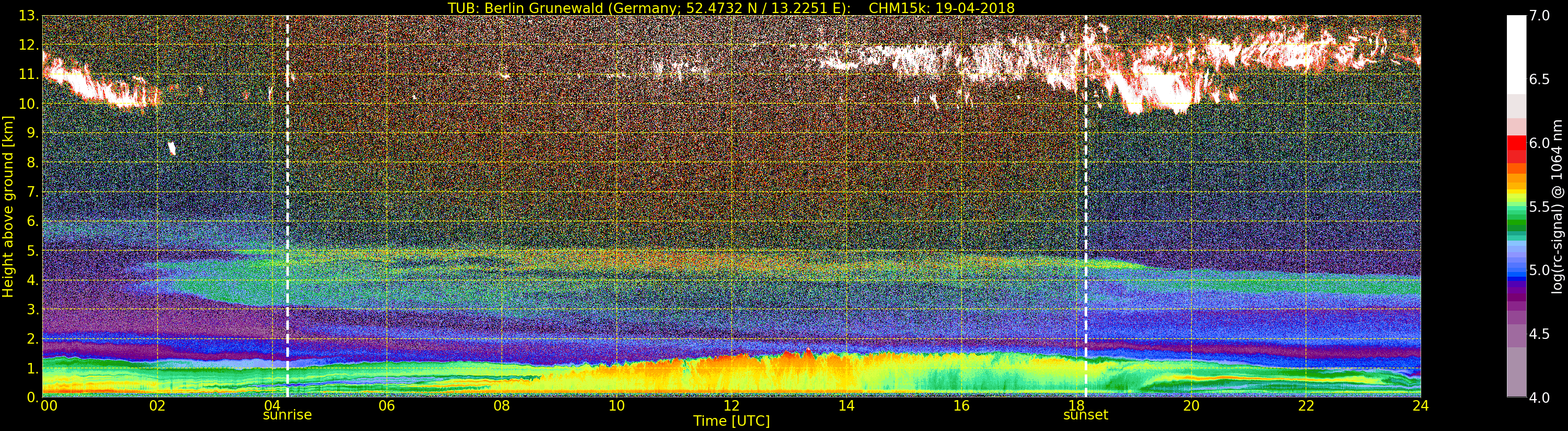Click the white dashed sunset marker line
Viewport: 1568px width, 431px height.
[x=1085, y=207]
